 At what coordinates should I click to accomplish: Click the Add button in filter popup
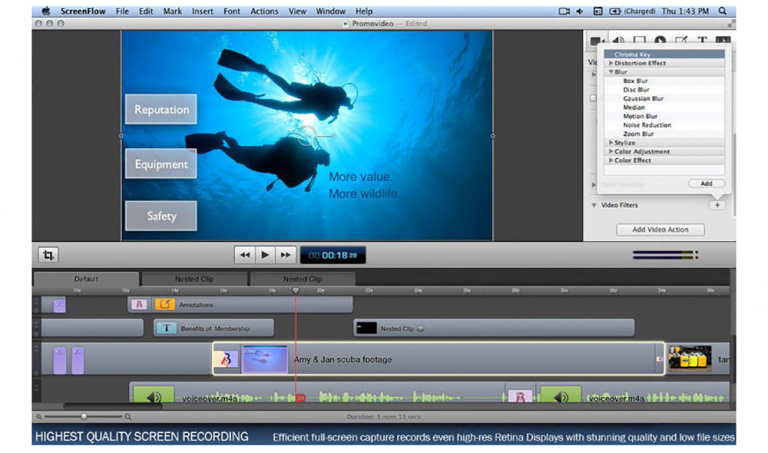[706, 183]
